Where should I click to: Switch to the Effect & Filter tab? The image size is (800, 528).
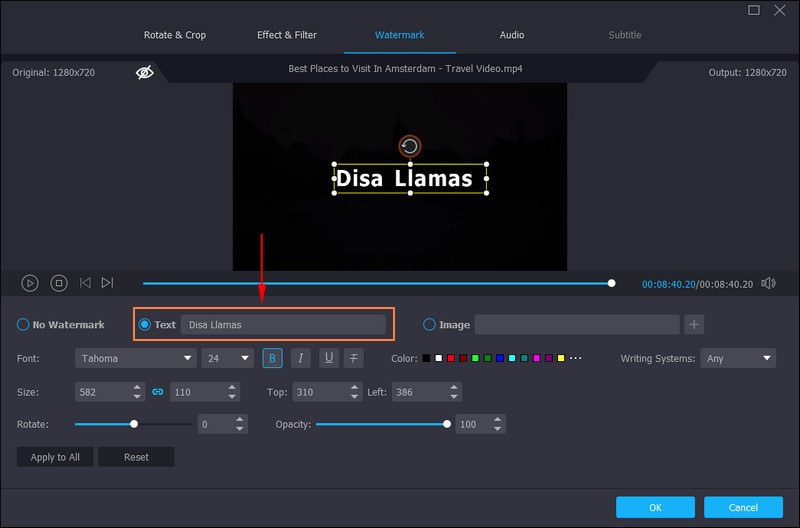tap(287, 35)
